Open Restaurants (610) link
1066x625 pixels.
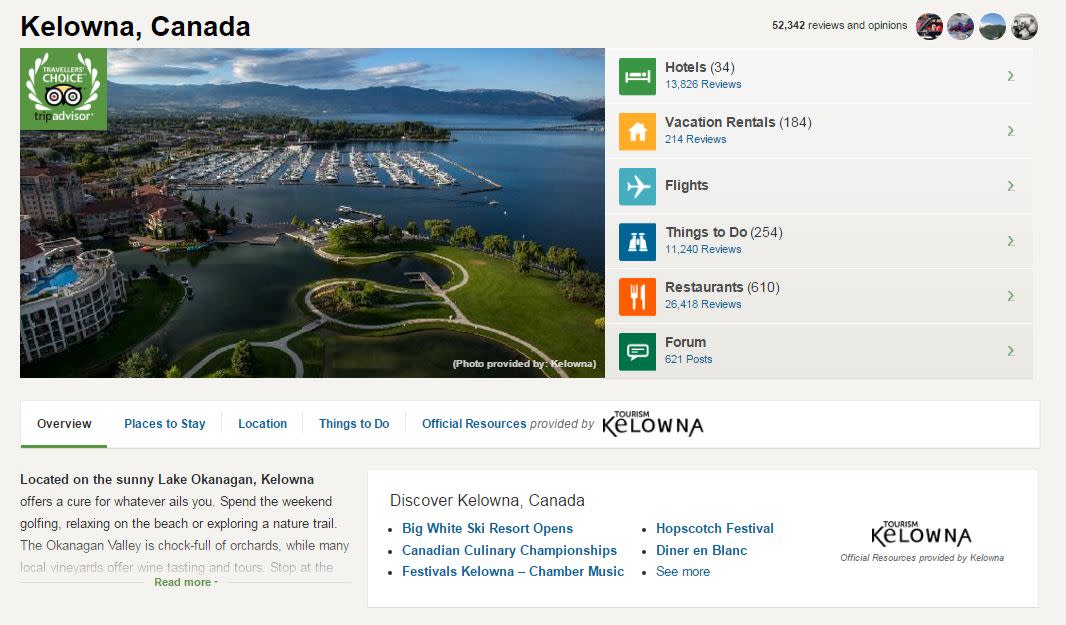[x=722, y=288]
